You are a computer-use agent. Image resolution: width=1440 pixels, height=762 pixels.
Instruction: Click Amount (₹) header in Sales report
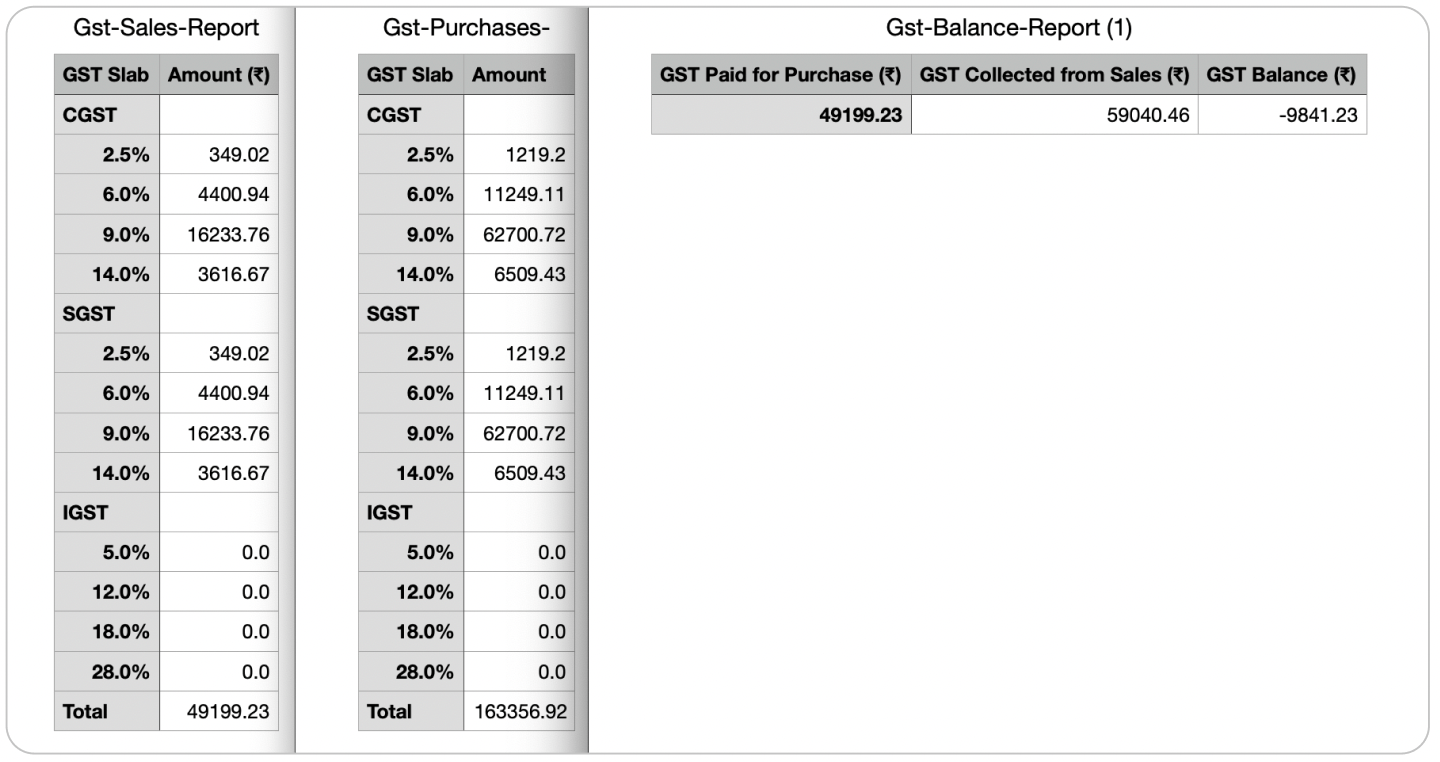(219, 75)
